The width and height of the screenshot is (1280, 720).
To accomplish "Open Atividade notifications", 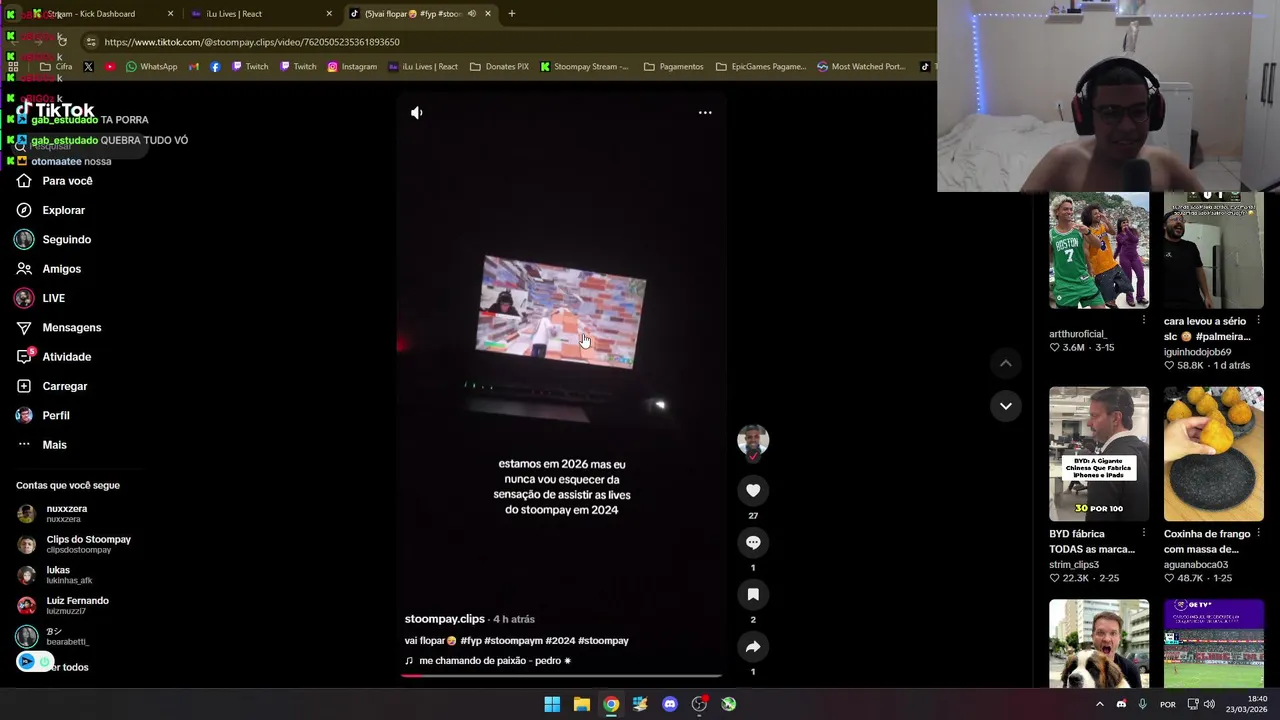I will (x=66, y=357).
